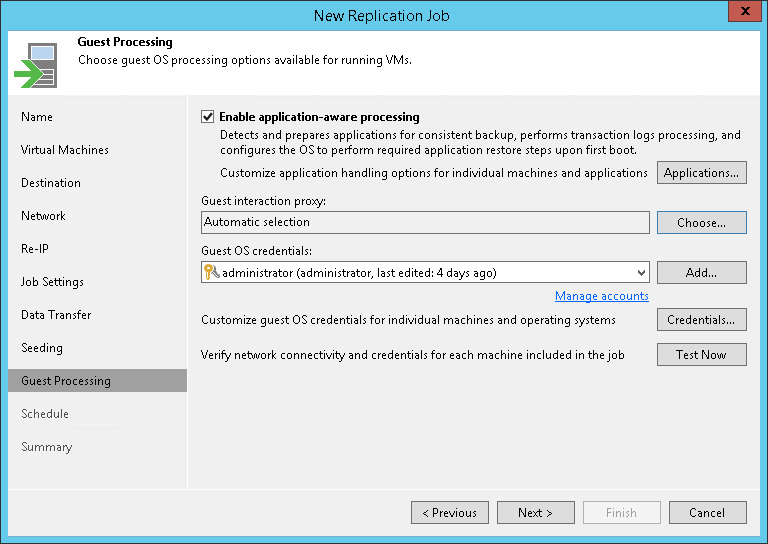The image size is (768, 544).
Task: Click the Guest interaction proxy field
Action: point(425,222)
